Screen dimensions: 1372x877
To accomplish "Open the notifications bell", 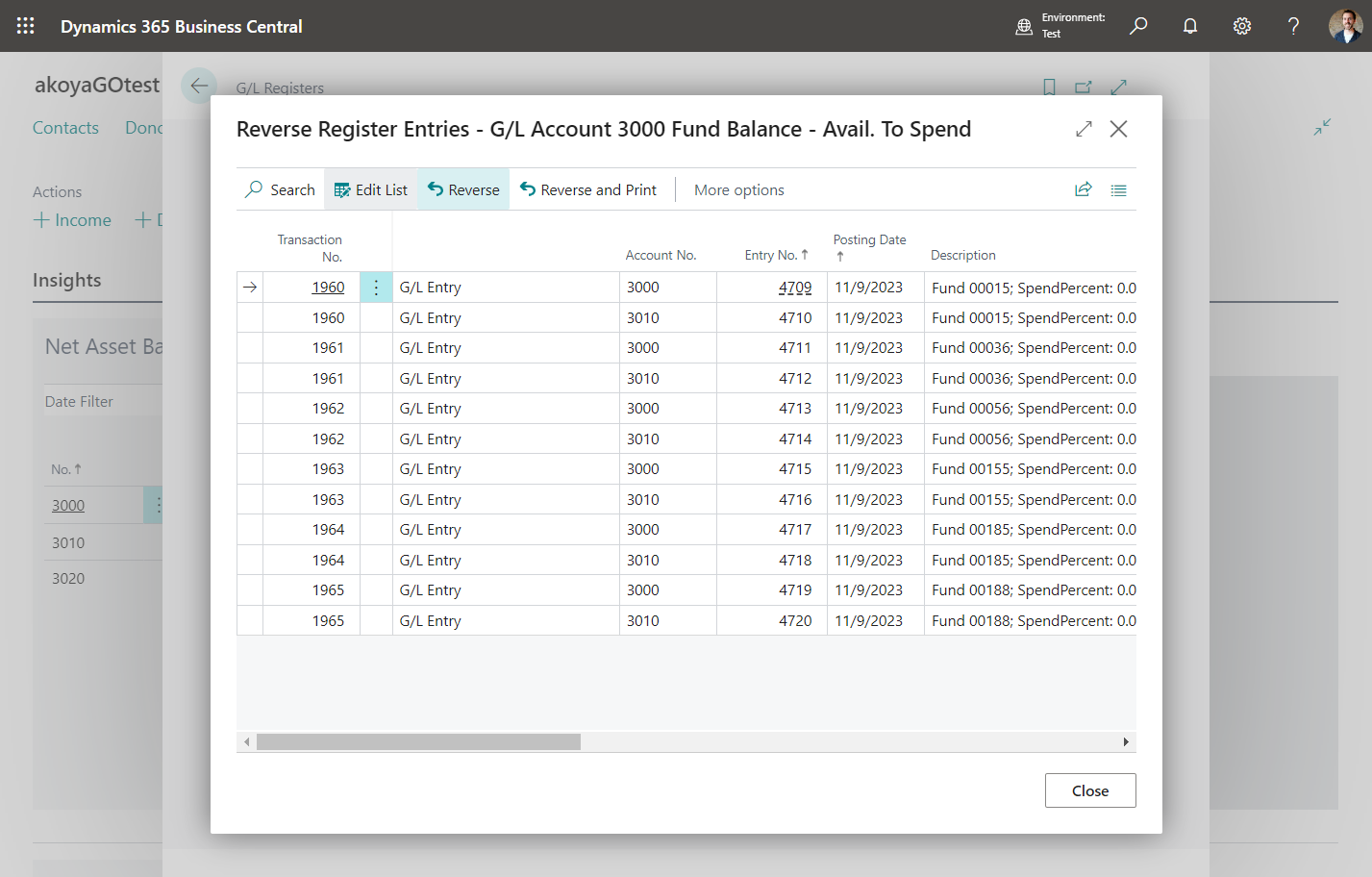I will click(1190, 26).
